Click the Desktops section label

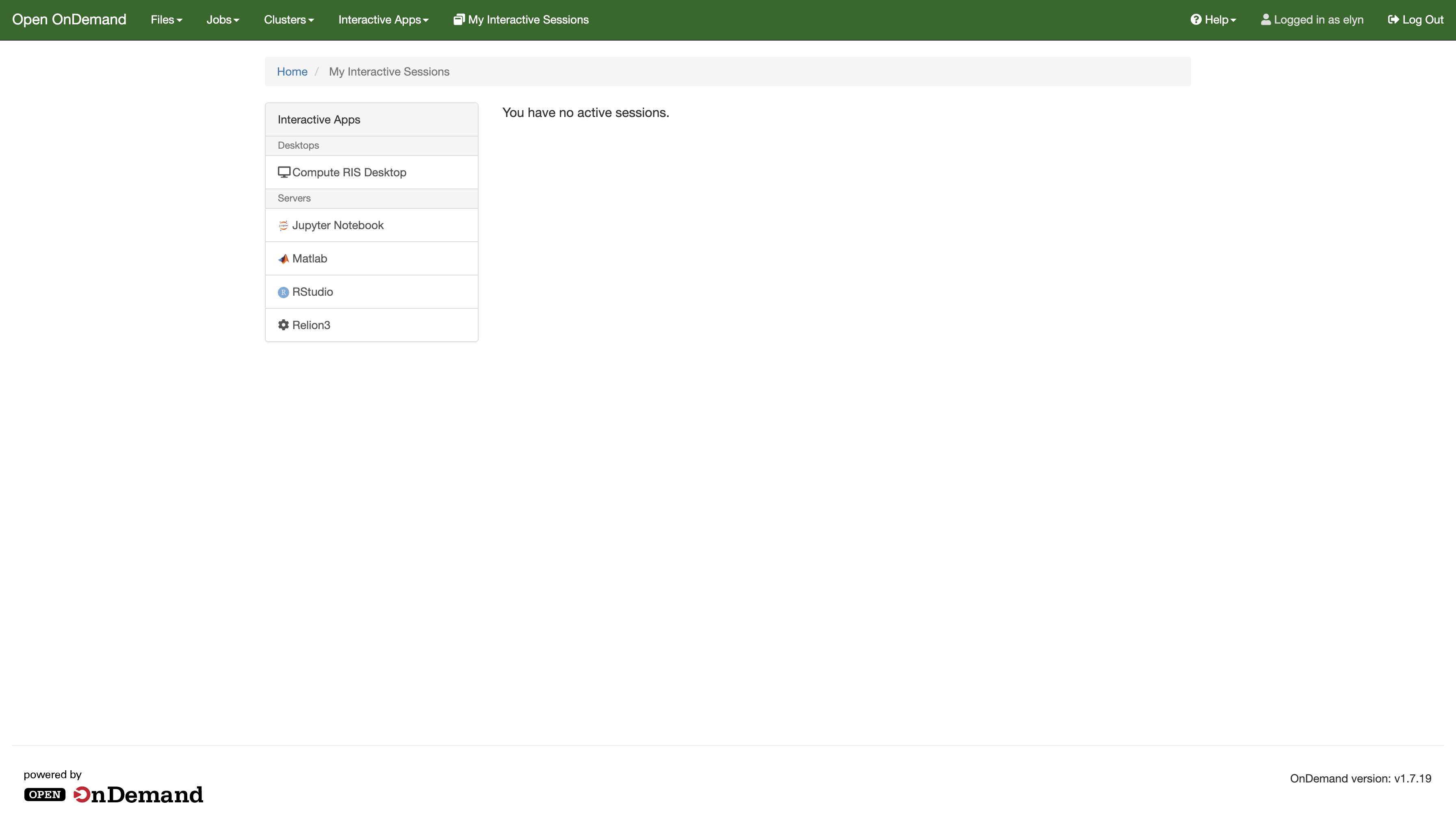pos(299,146)
